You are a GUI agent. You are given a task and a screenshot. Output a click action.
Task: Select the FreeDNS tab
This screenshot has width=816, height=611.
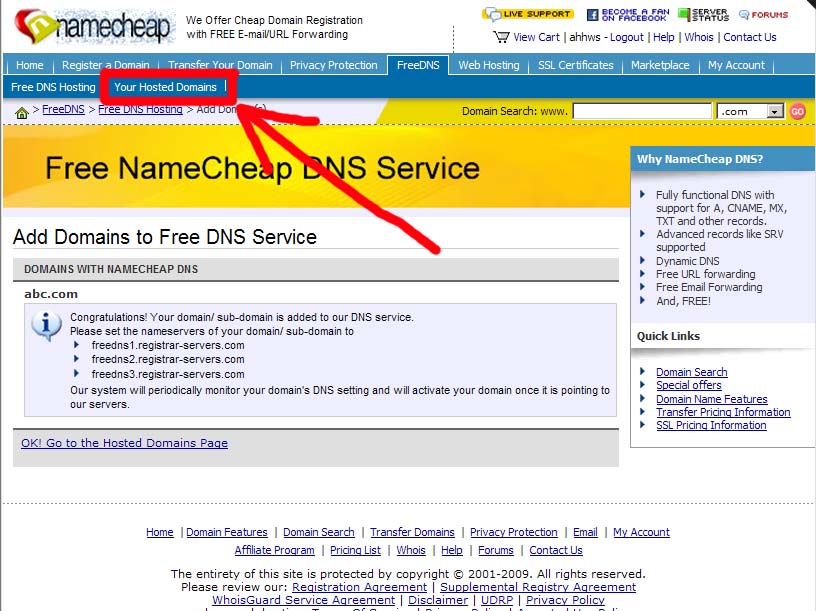click(418, 65)
